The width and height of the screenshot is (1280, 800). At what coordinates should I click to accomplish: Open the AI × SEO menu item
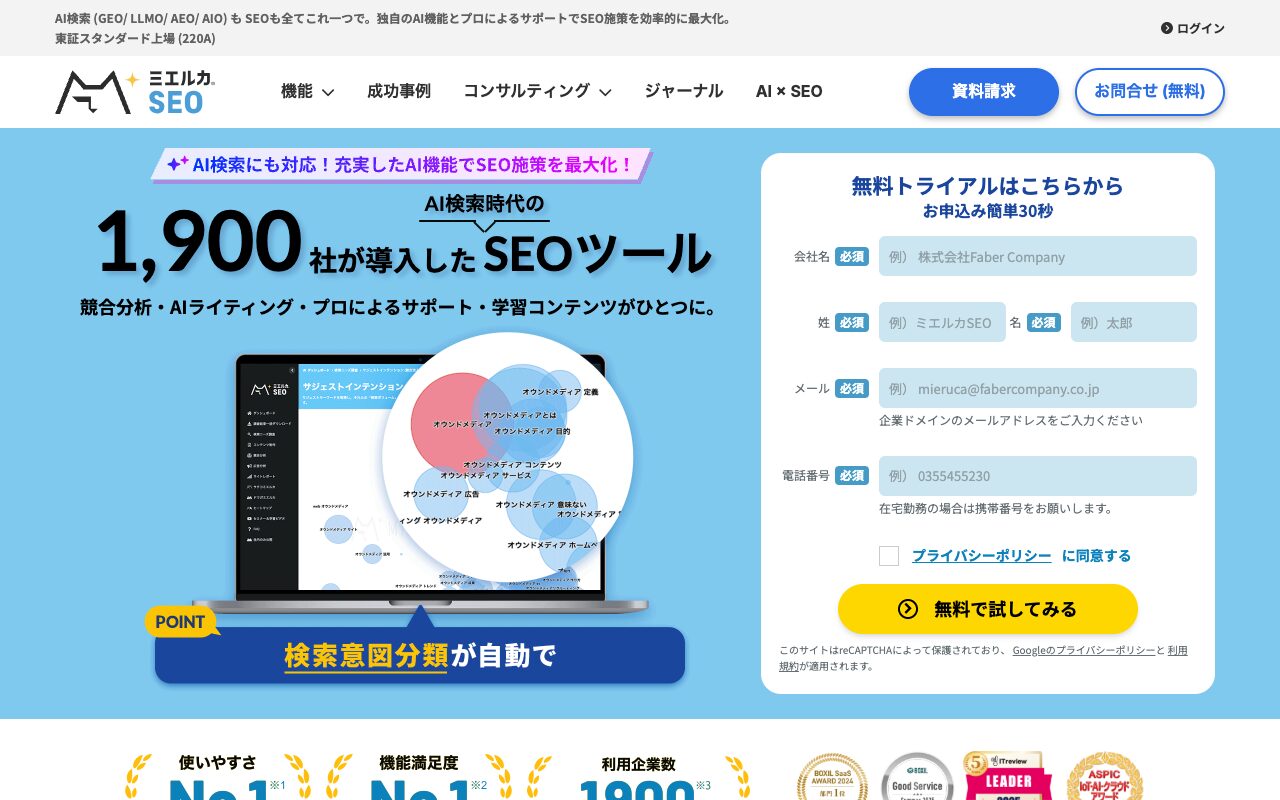click(789, 92)
